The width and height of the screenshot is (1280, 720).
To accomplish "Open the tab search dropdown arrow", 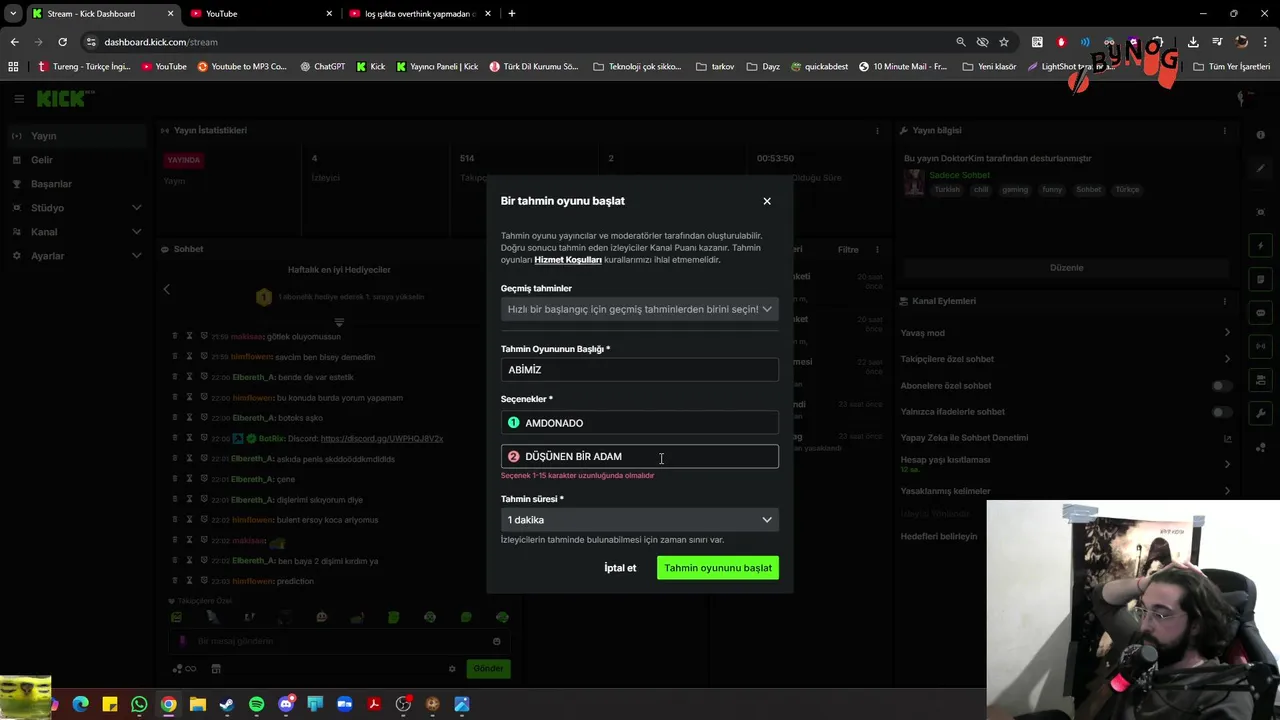I will pyautogui.click(x=13, y=14).
